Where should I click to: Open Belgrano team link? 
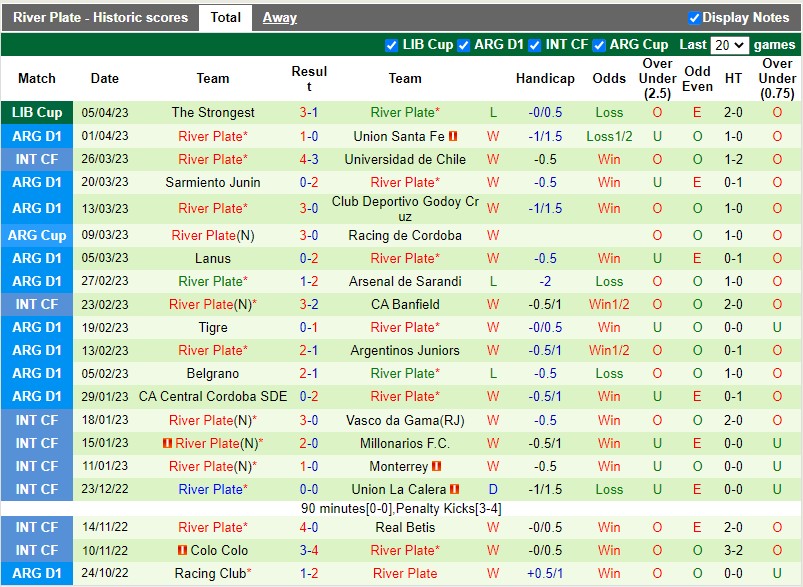pos(213,373)
